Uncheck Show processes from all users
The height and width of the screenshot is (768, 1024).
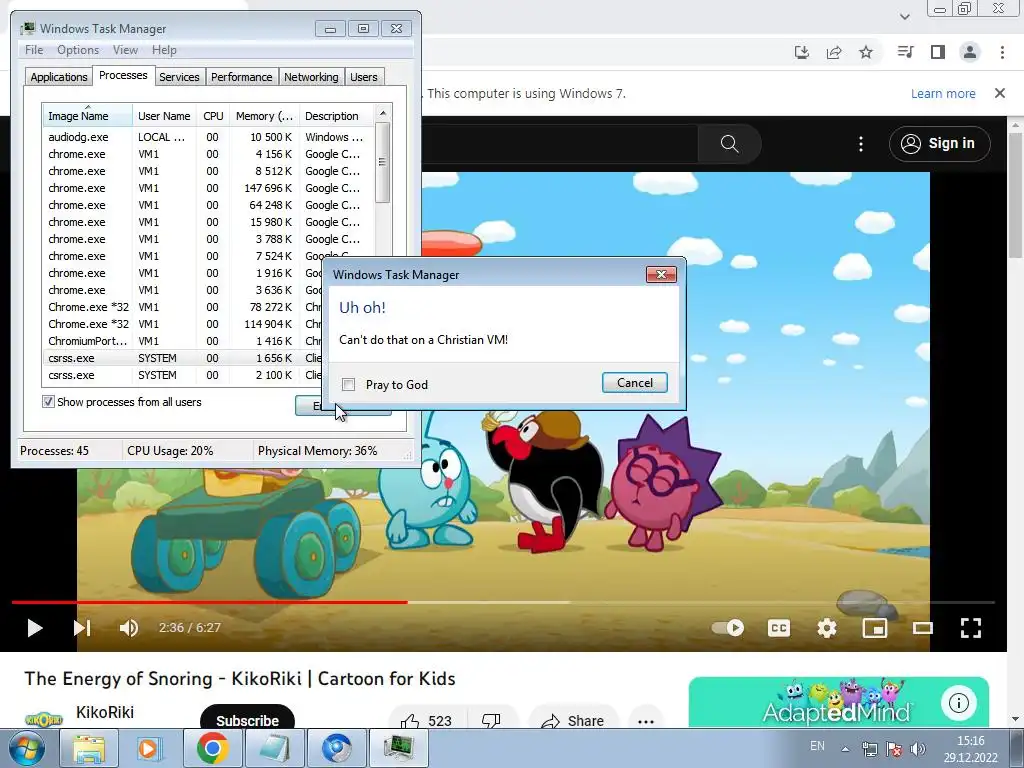coord(48,402)
